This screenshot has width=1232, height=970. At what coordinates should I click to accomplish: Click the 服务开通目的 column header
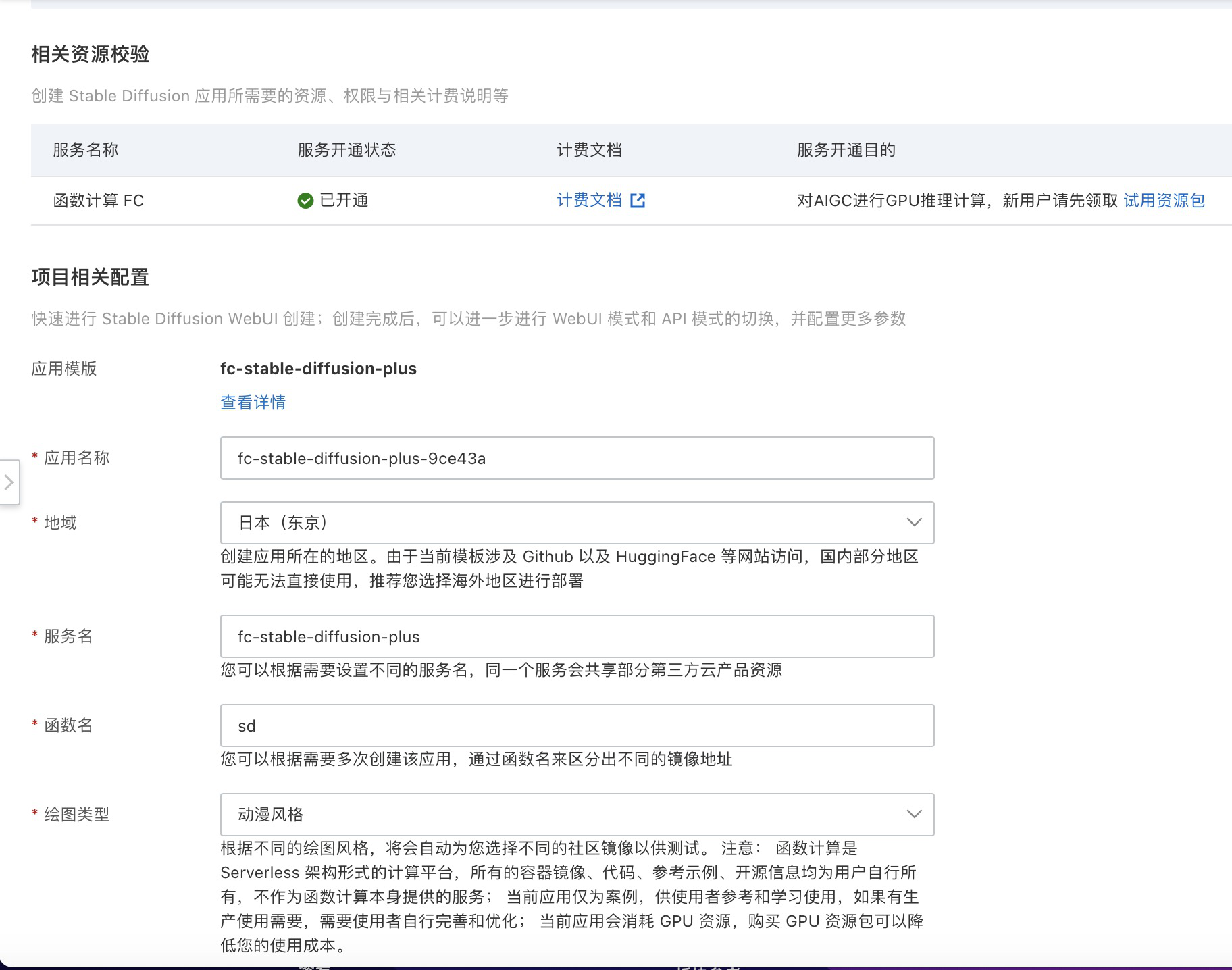tap(846, 150)
